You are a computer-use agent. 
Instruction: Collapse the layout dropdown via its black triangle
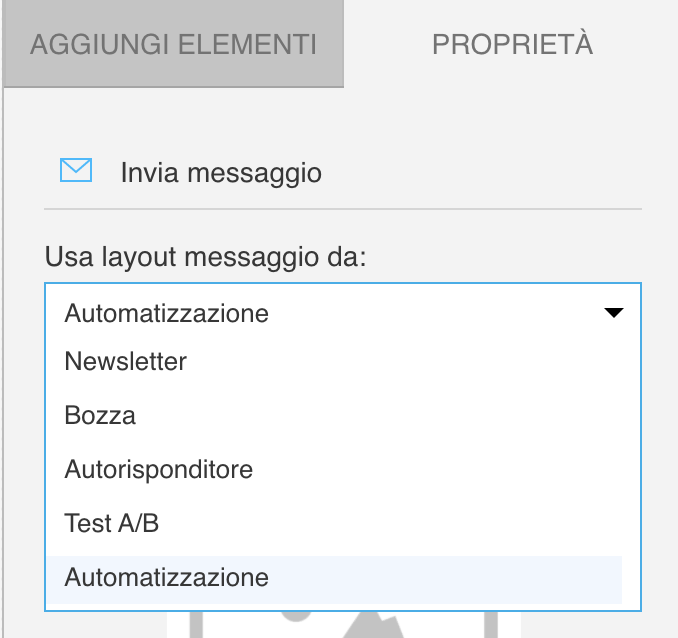click(x=614, y=313)
